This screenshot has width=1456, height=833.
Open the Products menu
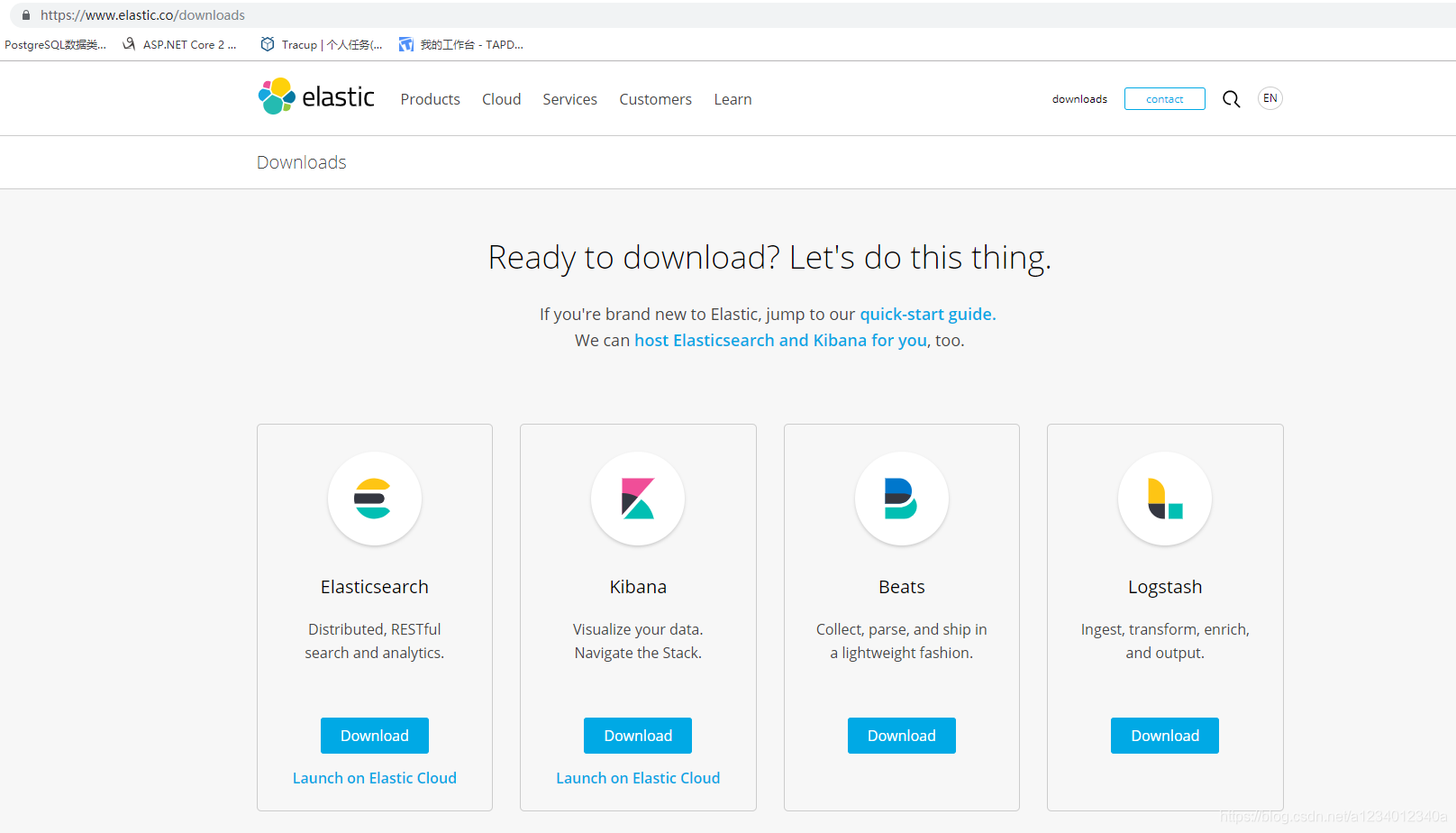coord(430,99)
